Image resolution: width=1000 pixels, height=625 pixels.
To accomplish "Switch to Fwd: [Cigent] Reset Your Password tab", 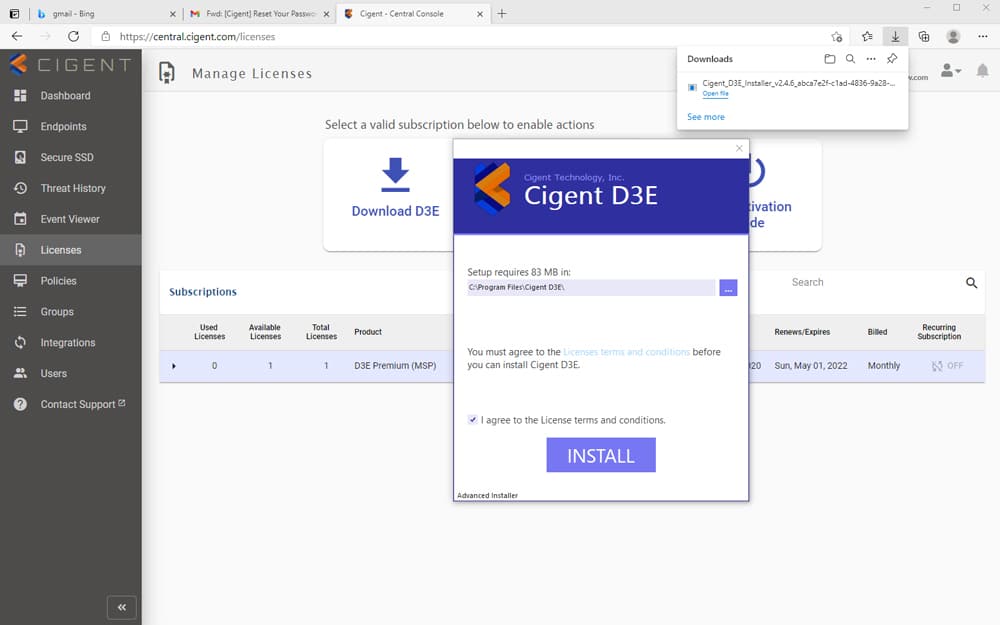I will [261, 13].
